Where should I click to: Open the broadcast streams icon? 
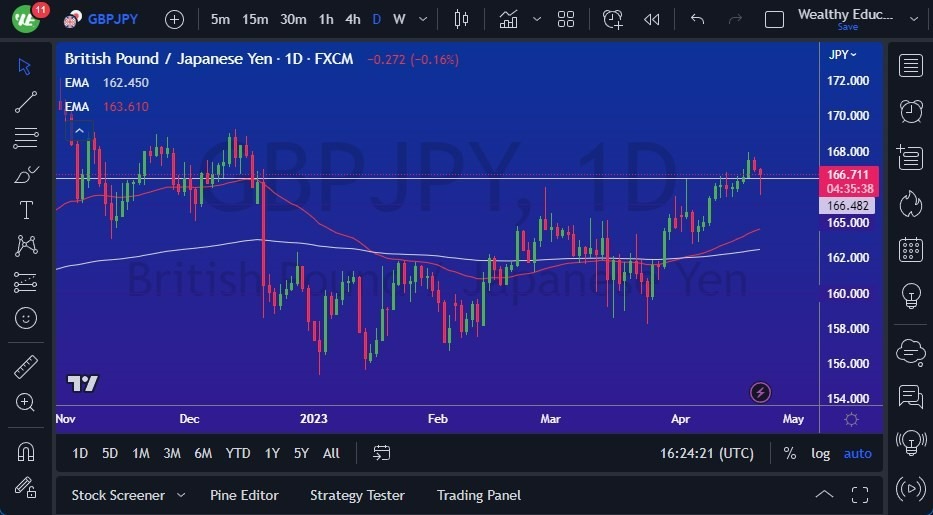coord(911,489)
